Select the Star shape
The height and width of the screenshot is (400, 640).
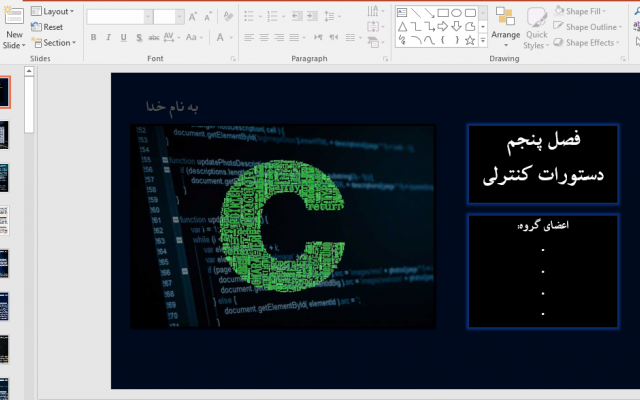pos(470,40)
